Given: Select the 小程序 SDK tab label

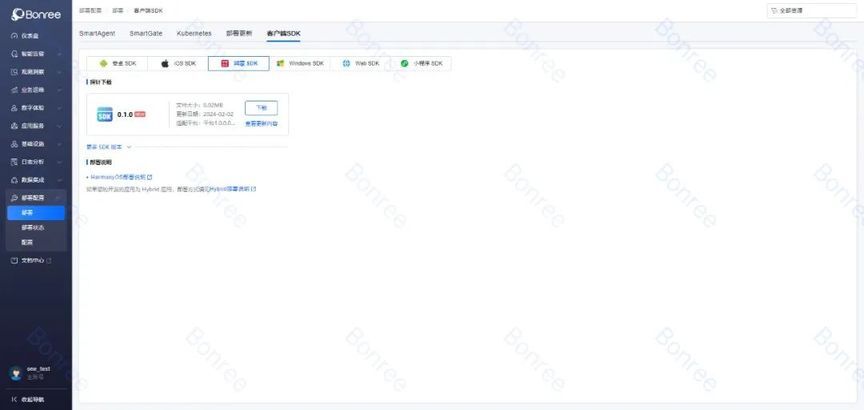Looking at the screenshot, I should click(x=428, y=63).
